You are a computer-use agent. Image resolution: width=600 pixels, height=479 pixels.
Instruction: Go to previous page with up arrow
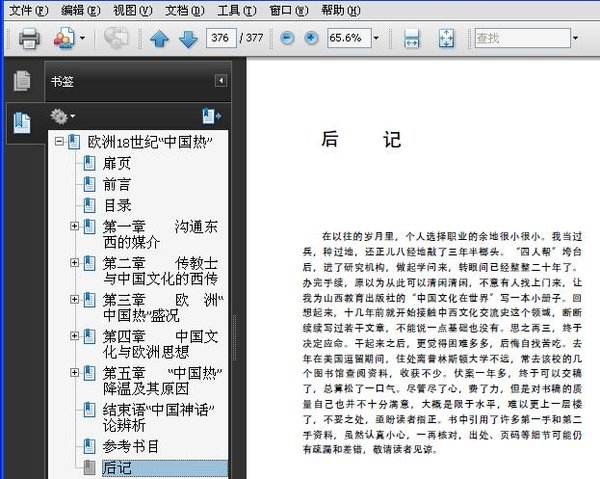point(159,38)
